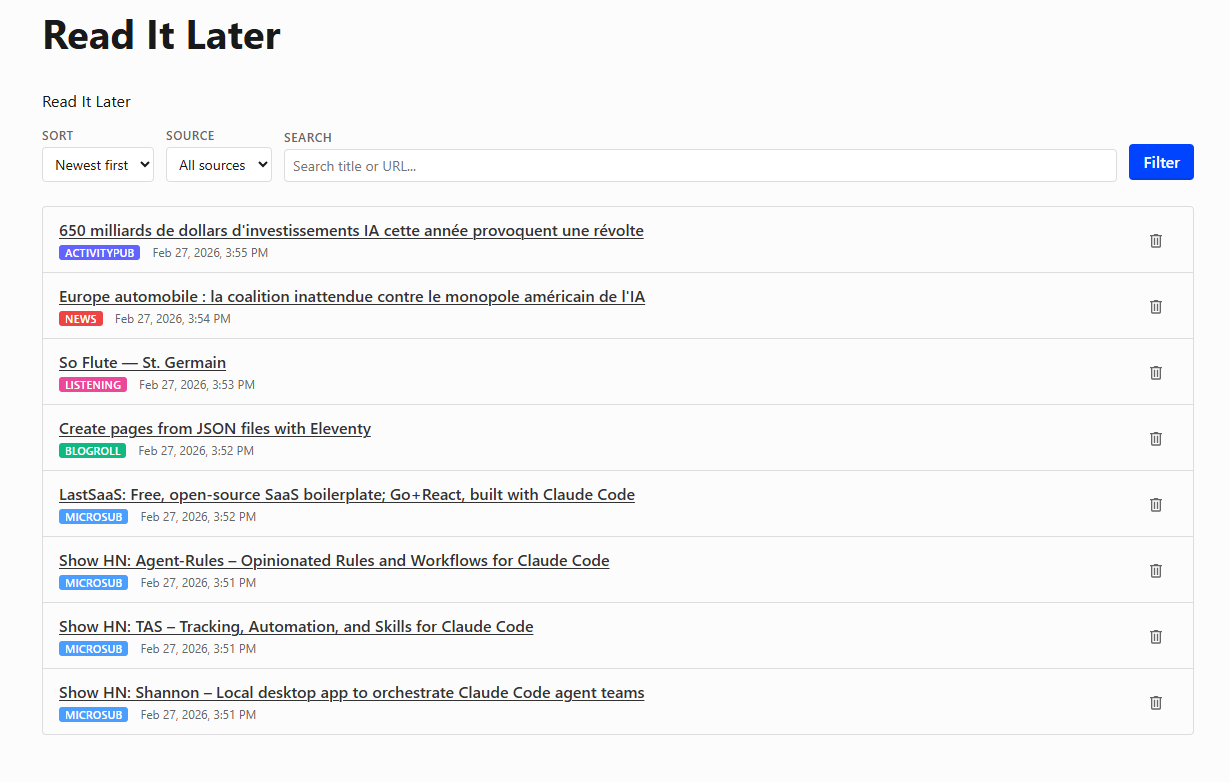Delete the TAS tracking article
The width and height of the screenshot is (1230, 782).
pos(1155,636)
